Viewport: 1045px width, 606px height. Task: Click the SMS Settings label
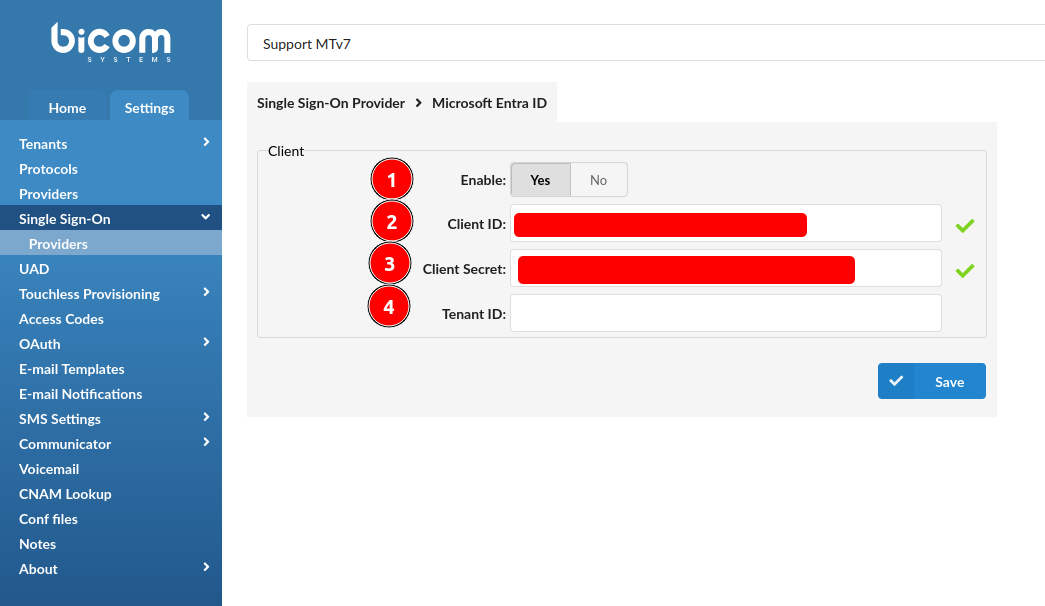point(60,419)
